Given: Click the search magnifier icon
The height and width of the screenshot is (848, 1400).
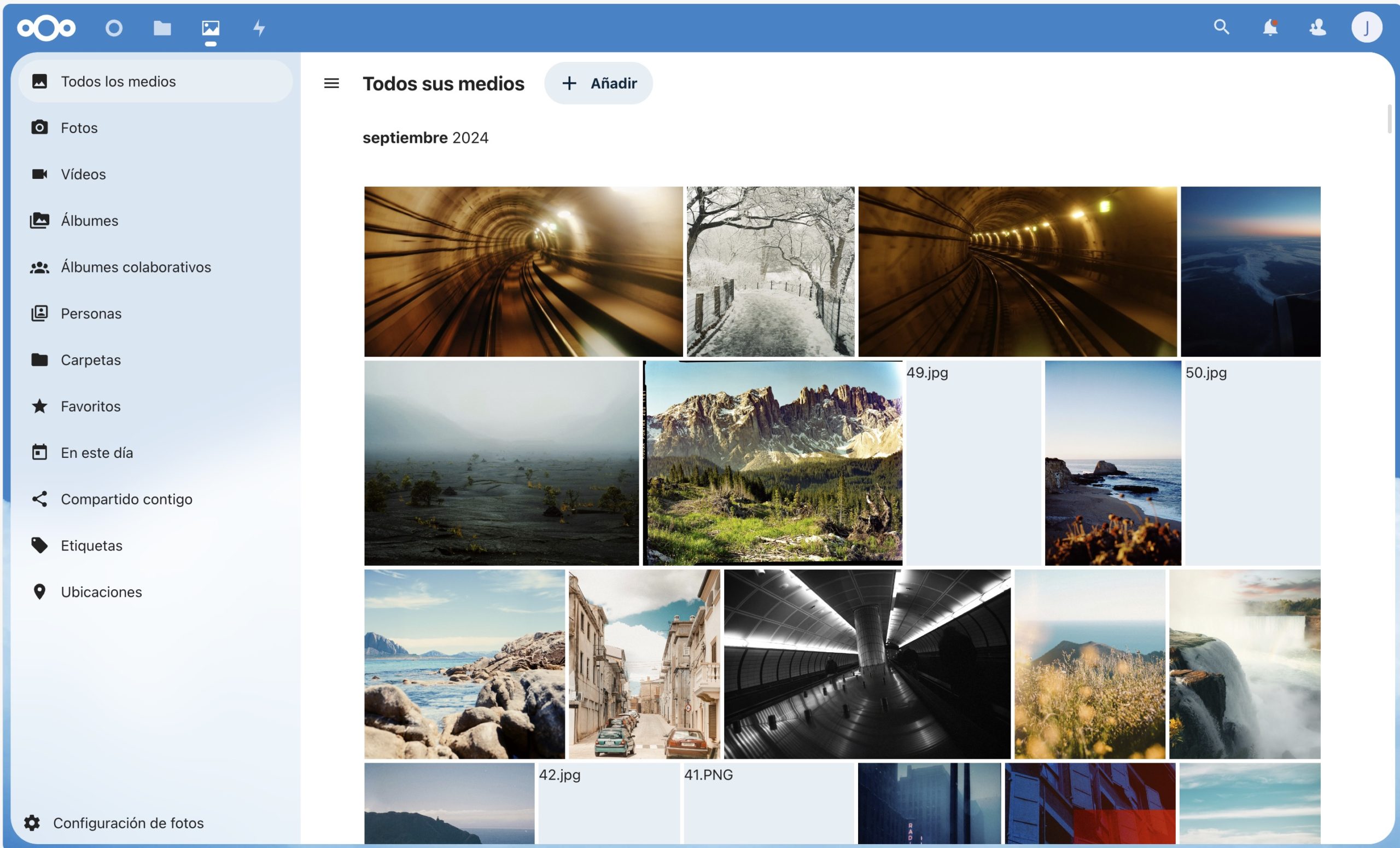Looking at the screenshot, I should pyautogui.click(x=1221, y=27).
